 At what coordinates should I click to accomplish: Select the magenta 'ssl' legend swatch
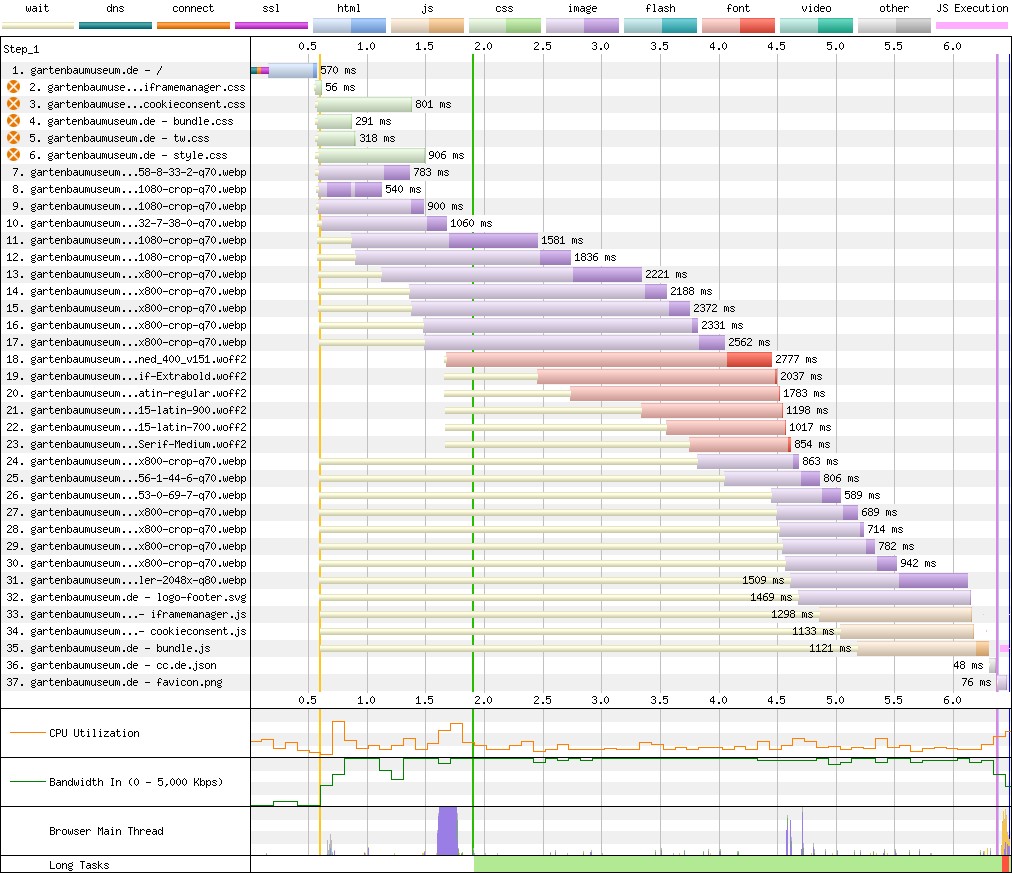271,26
